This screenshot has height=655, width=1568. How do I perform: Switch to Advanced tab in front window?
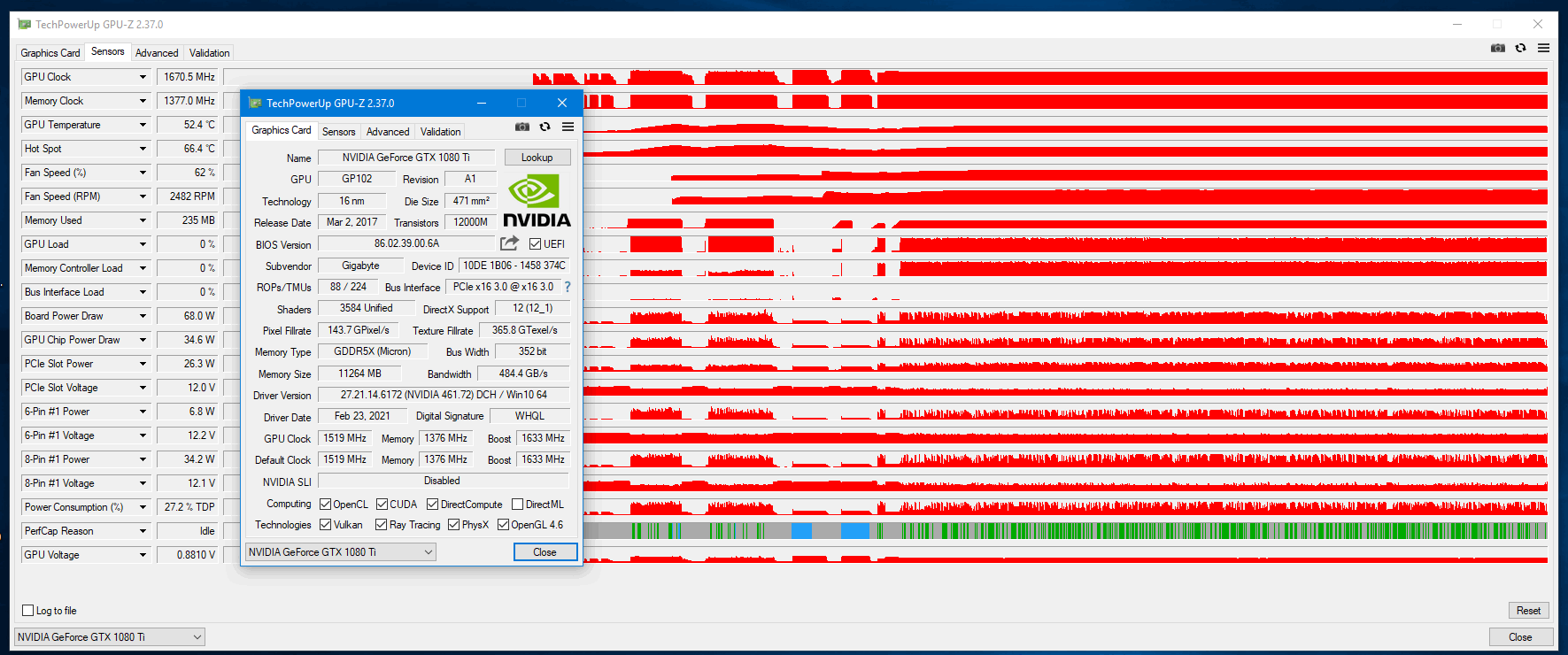click(388, 132)
